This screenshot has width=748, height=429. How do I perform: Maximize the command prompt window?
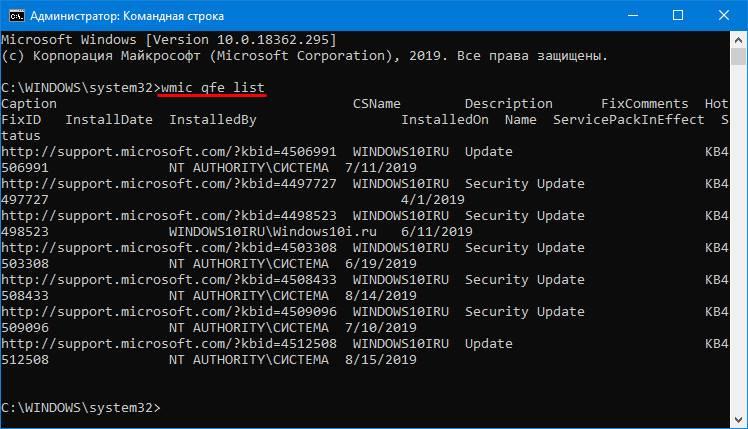point(677,15)
